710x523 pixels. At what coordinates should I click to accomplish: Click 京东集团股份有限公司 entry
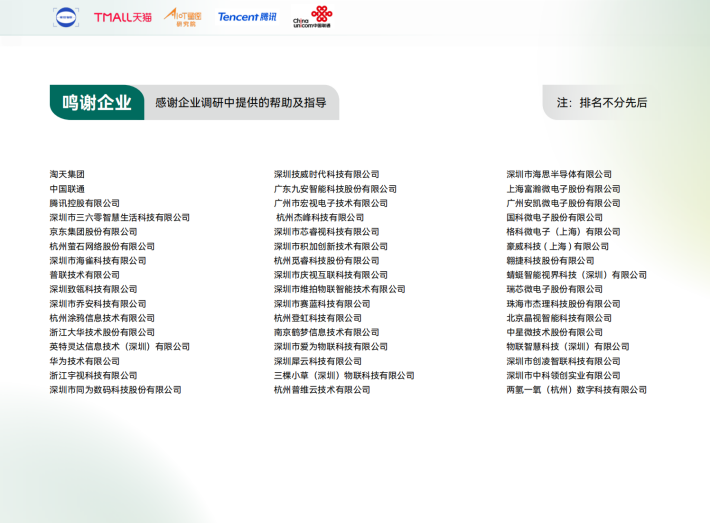pos(93,232)
